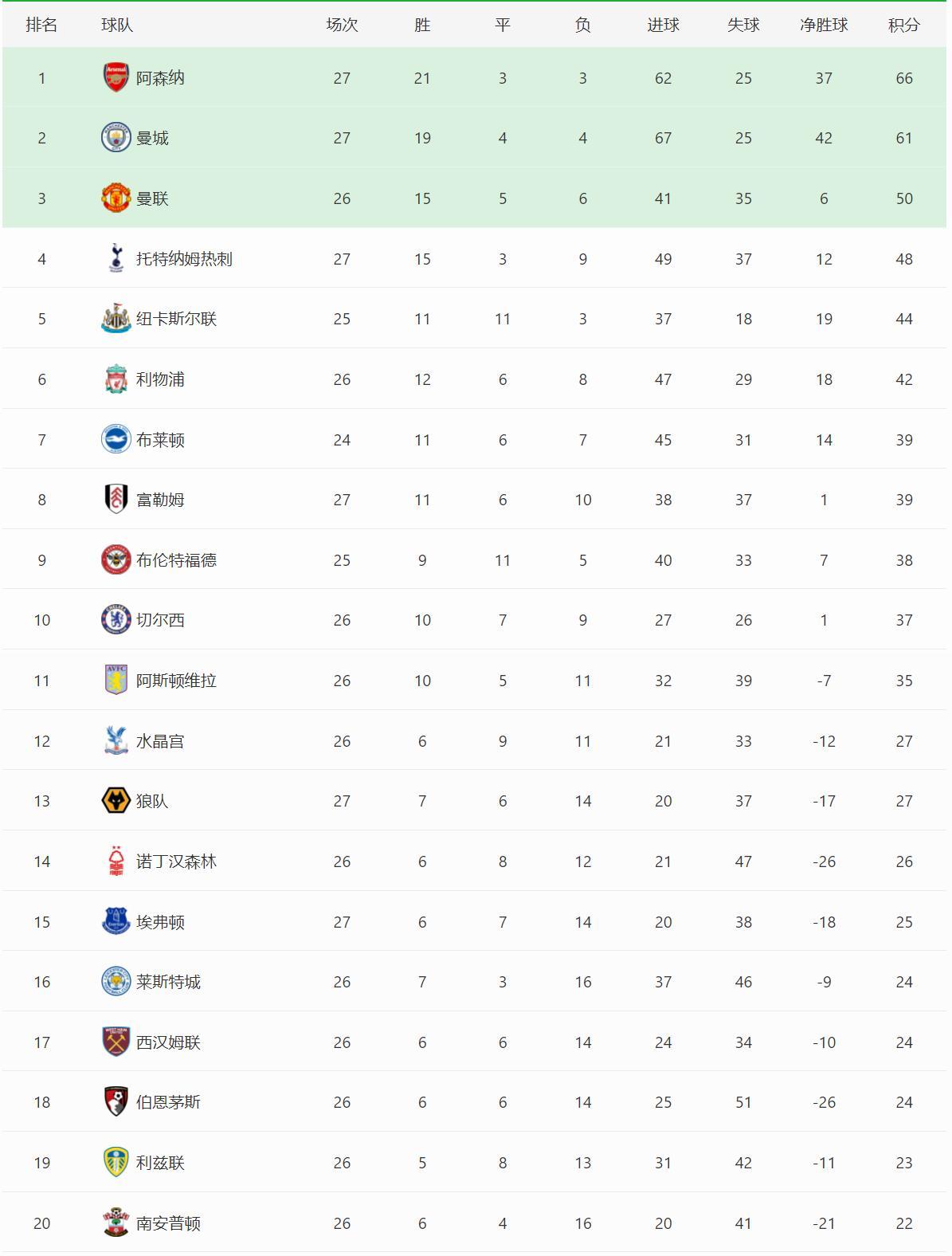Open the 富勒姆 team link
This screenshot has height=1256, width=952.
[x=160, y=500]
